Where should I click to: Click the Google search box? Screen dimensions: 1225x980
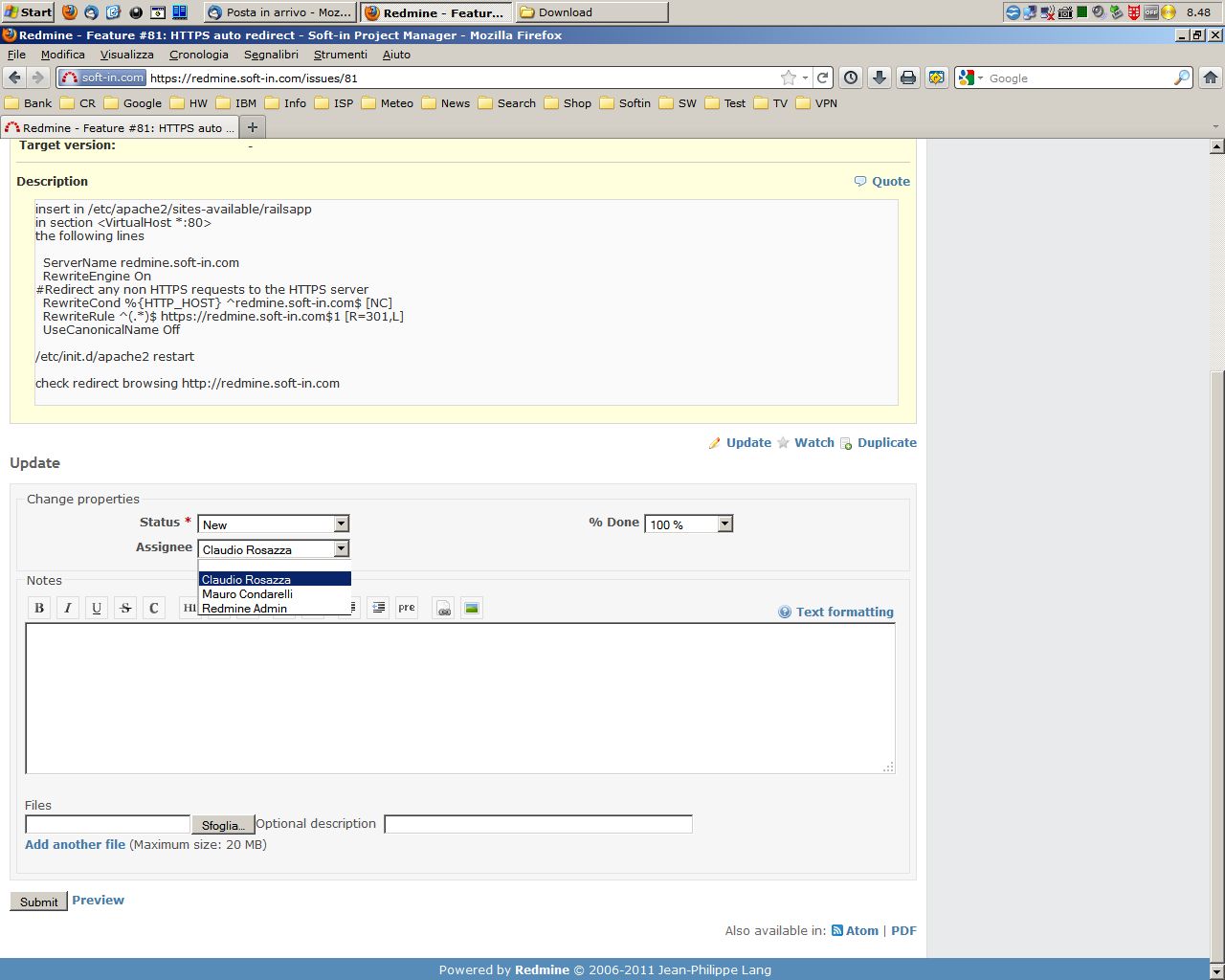pyautogui.click(x=1079, y=78)
